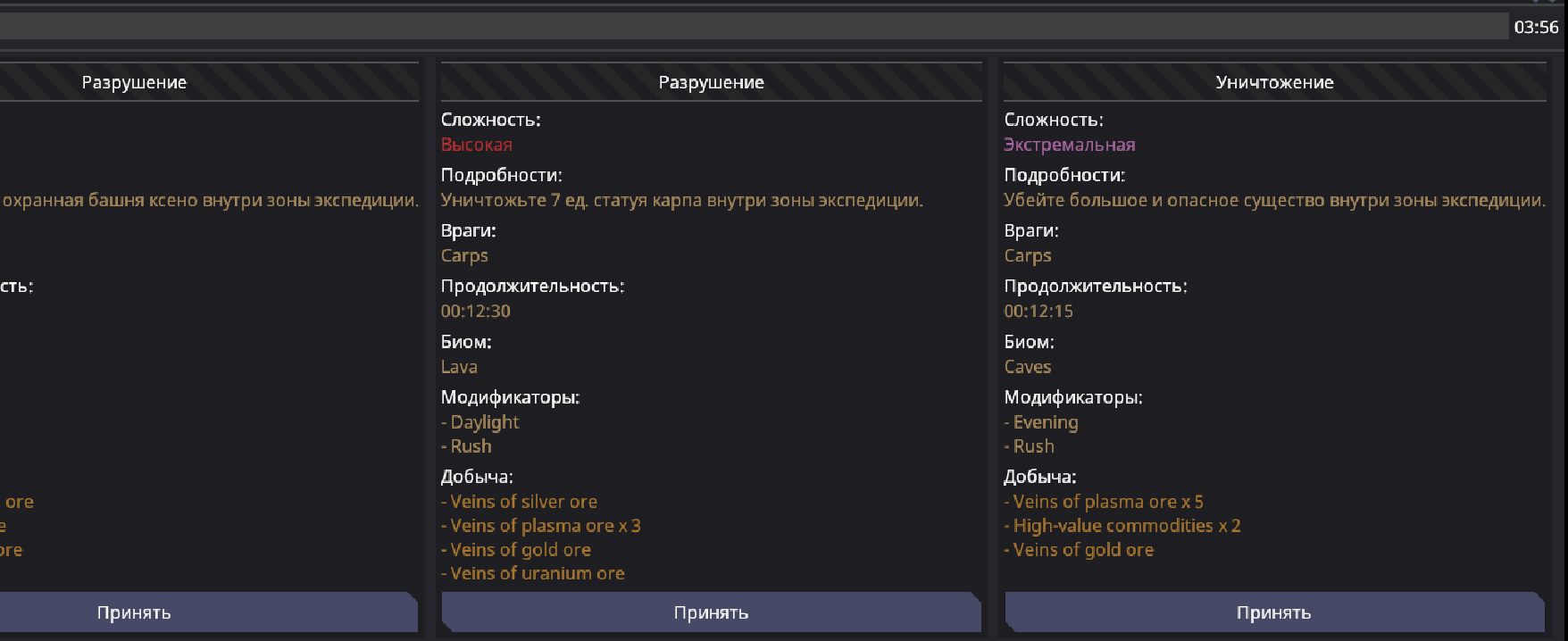This screenshot has width=1568, height=641.
Task: Select the leftmost Разрушение mission header
Action: [x=134, y=82]
